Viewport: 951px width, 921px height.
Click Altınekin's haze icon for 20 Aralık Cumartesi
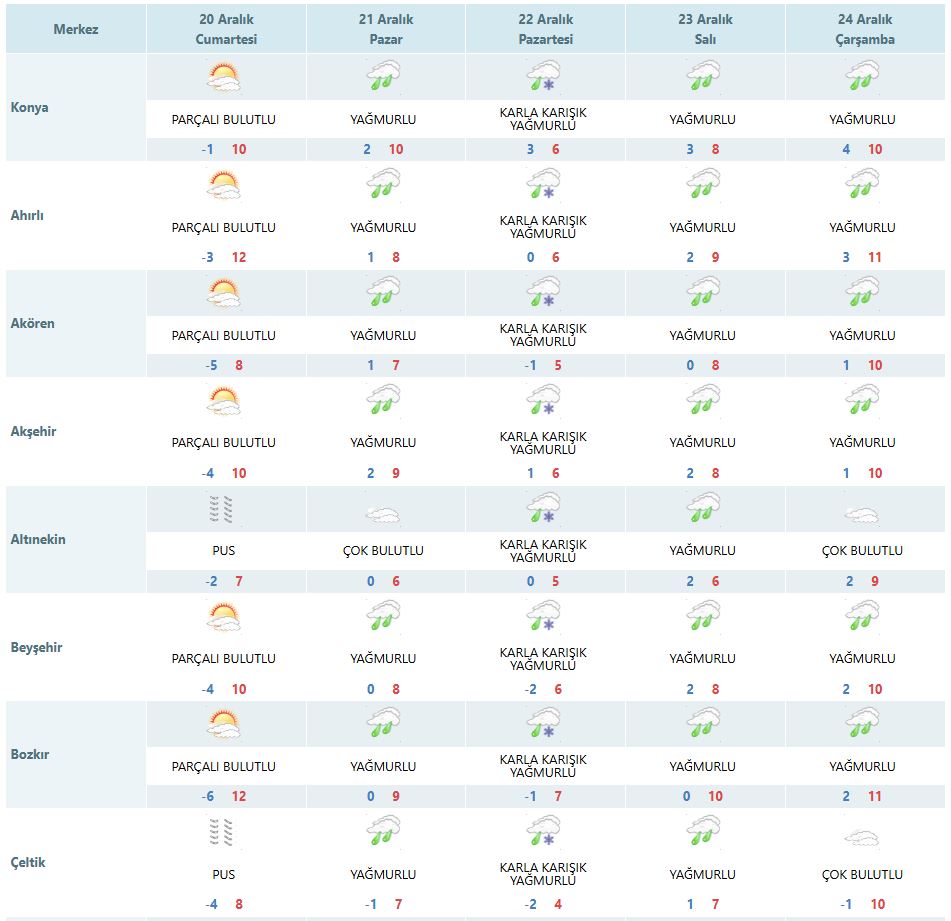pos(224,509)
